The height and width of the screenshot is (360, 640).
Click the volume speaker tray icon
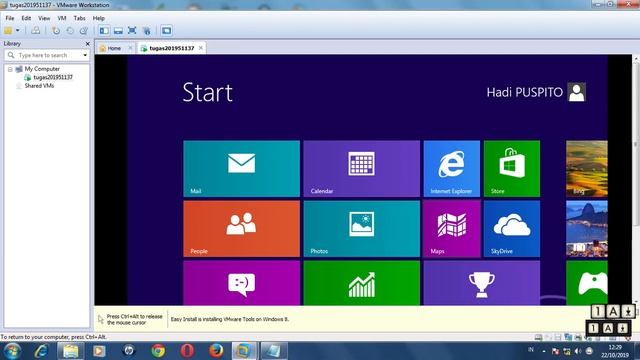578,351
